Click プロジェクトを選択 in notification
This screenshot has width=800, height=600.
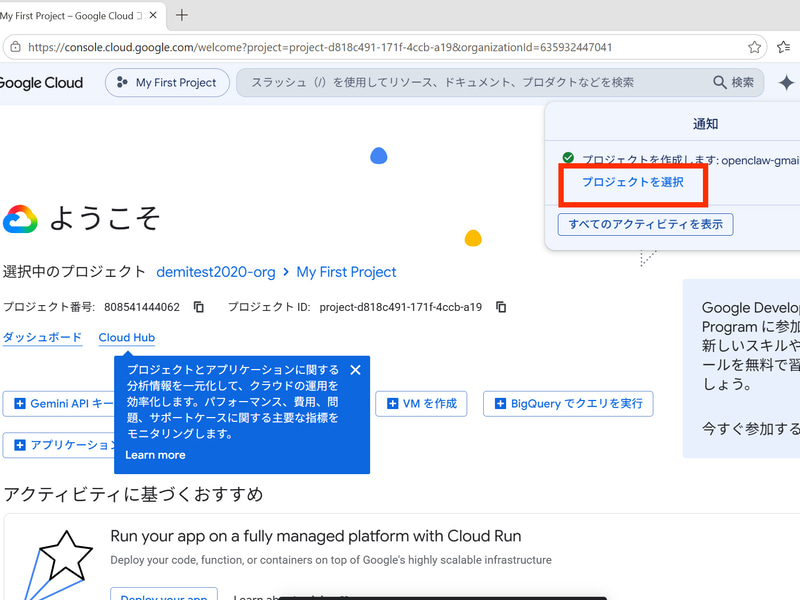(633, 182)
